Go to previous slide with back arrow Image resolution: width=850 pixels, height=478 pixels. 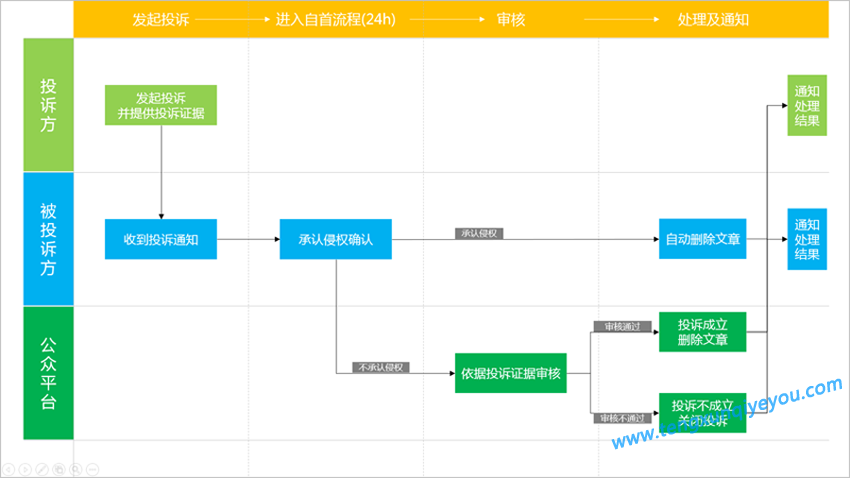[x=9, y=469]
